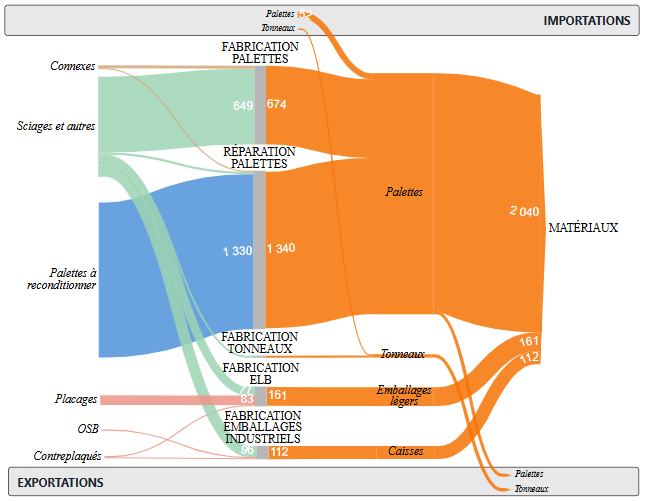Select the Palettes label under Importations
The image size is (647, 501).
pos(280,15)
